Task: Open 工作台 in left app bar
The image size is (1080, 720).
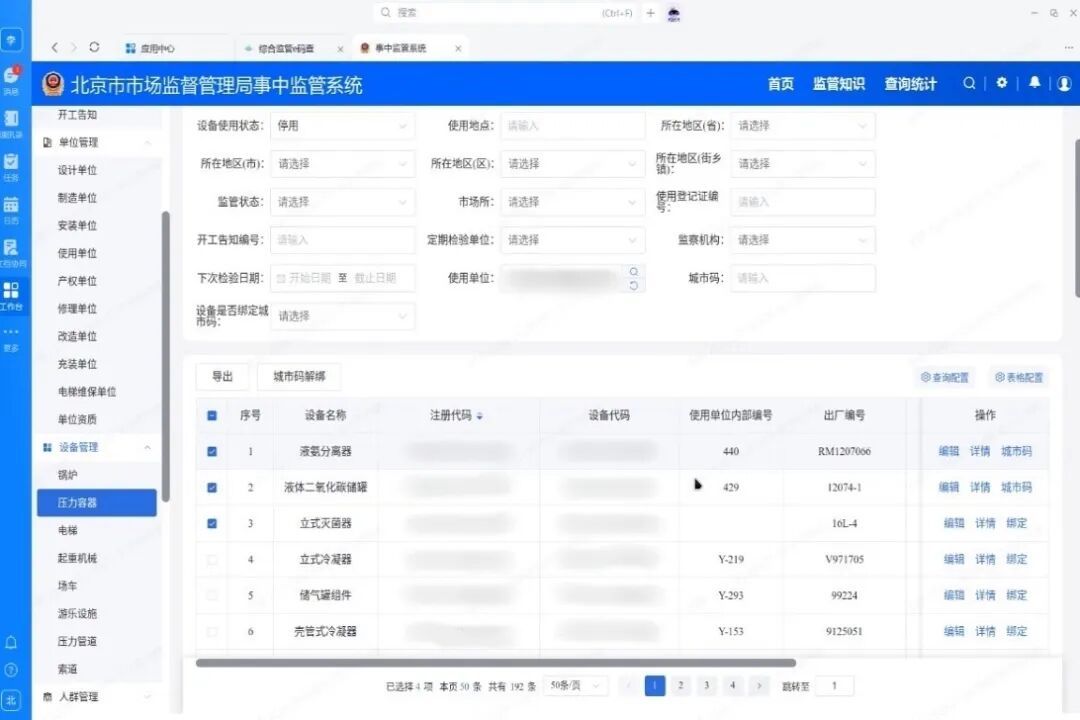Action: click(x=11, y=294)
